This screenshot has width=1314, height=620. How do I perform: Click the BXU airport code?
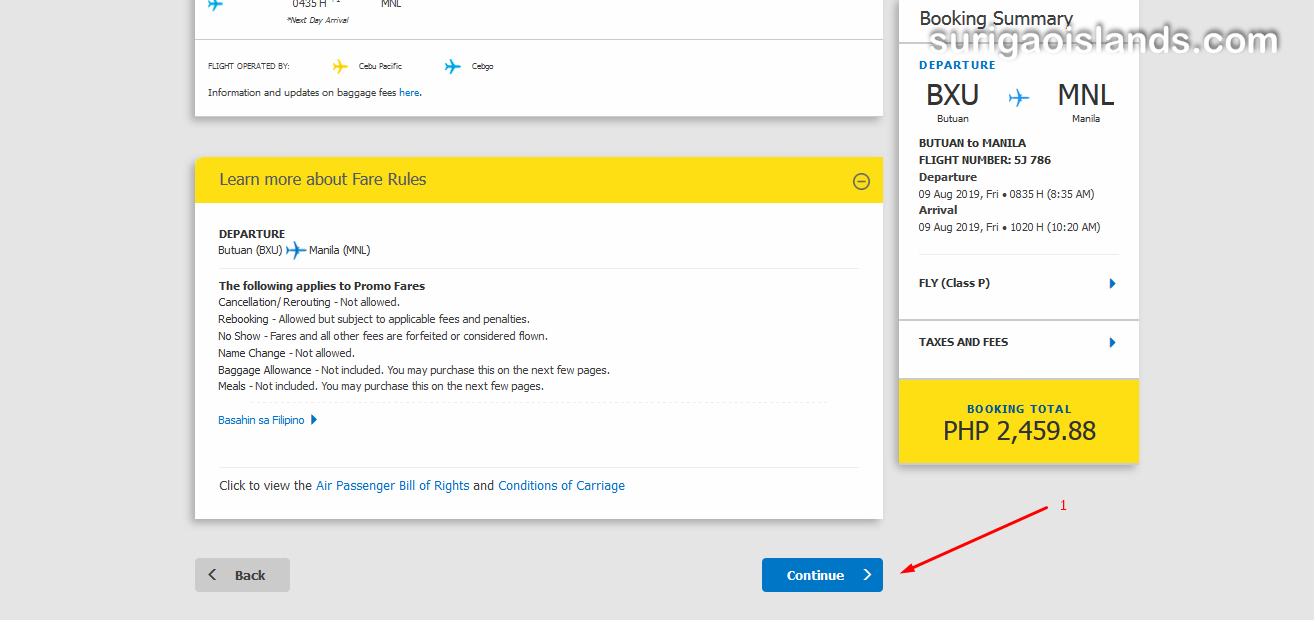[952, 95]
